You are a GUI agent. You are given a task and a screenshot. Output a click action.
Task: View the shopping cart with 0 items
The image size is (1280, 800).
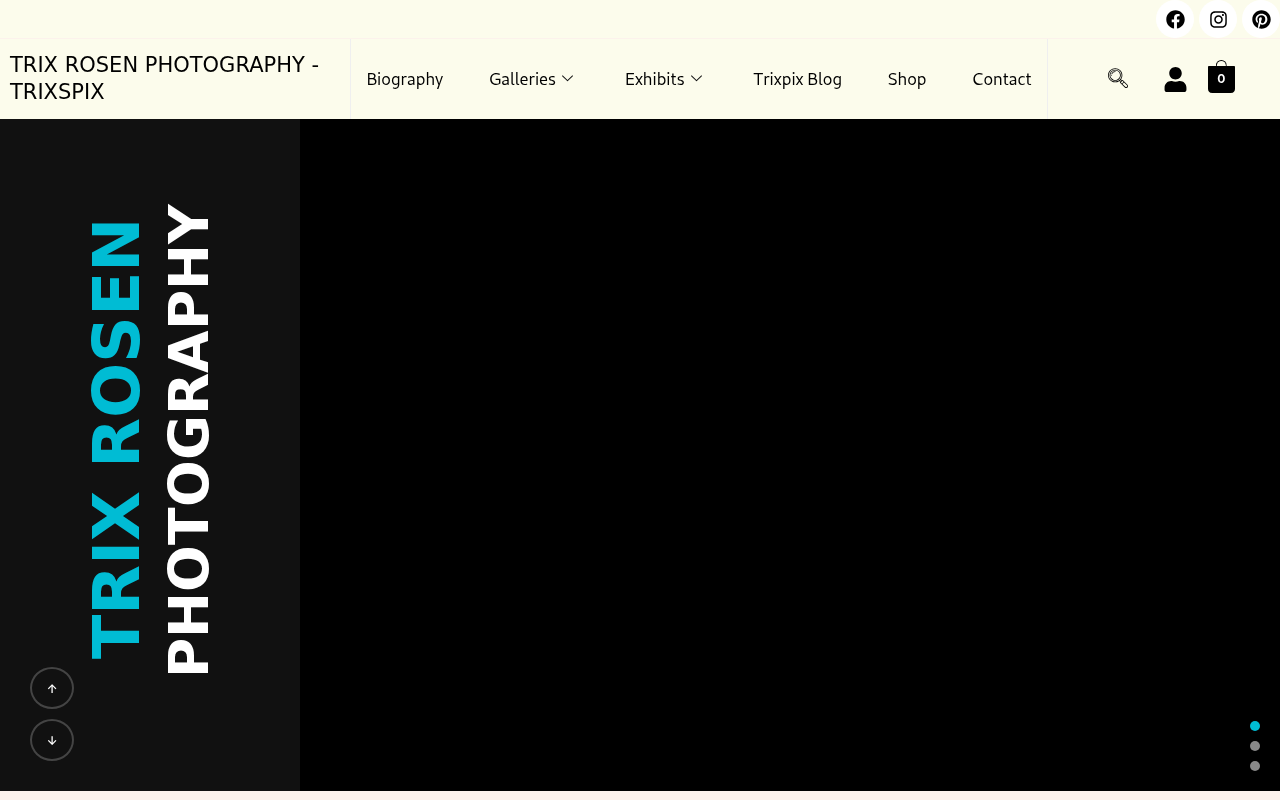1221,77
